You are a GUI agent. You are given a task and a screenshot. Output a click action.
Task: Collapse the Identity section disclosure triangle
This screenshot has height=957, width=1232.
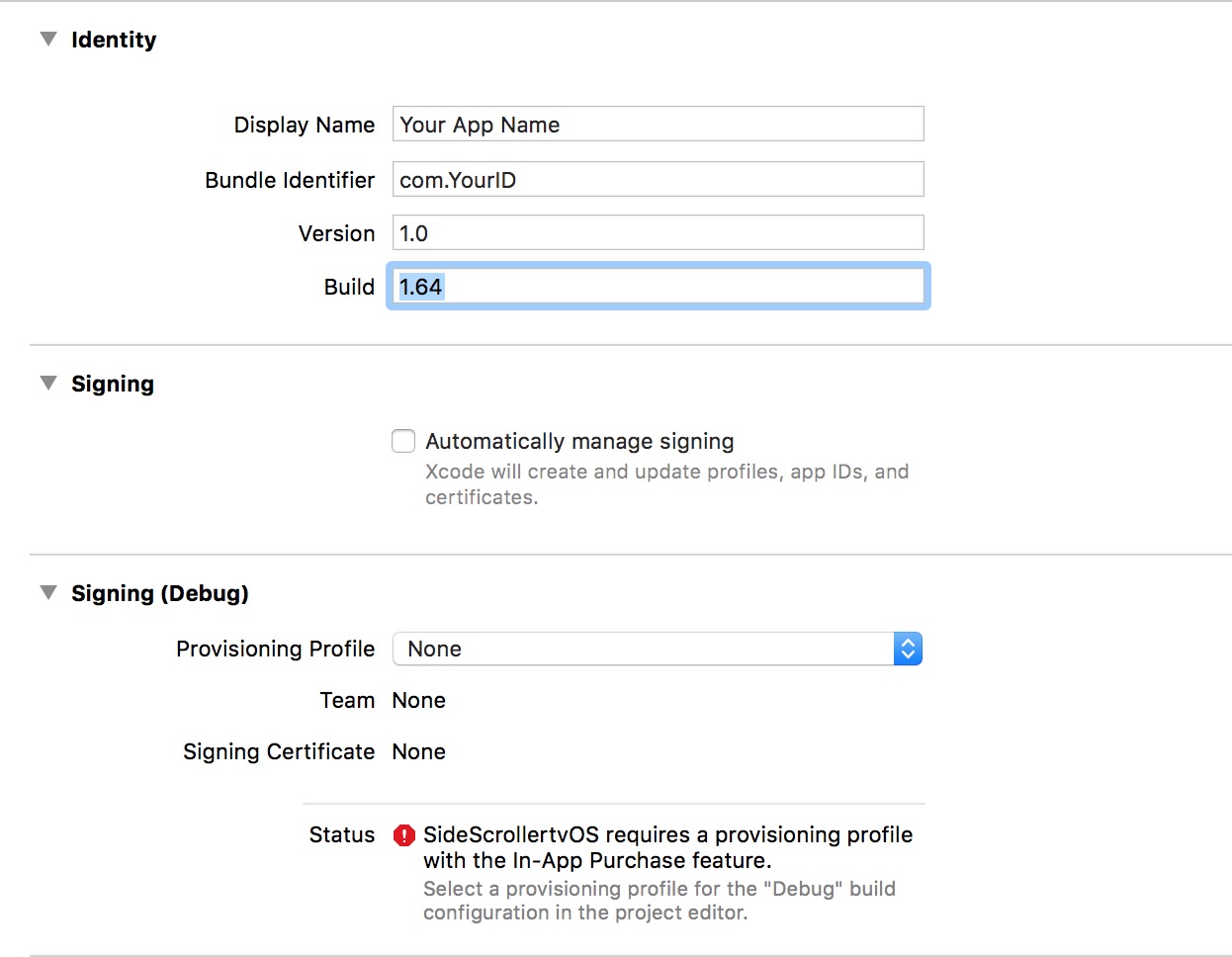coord(47,40)
